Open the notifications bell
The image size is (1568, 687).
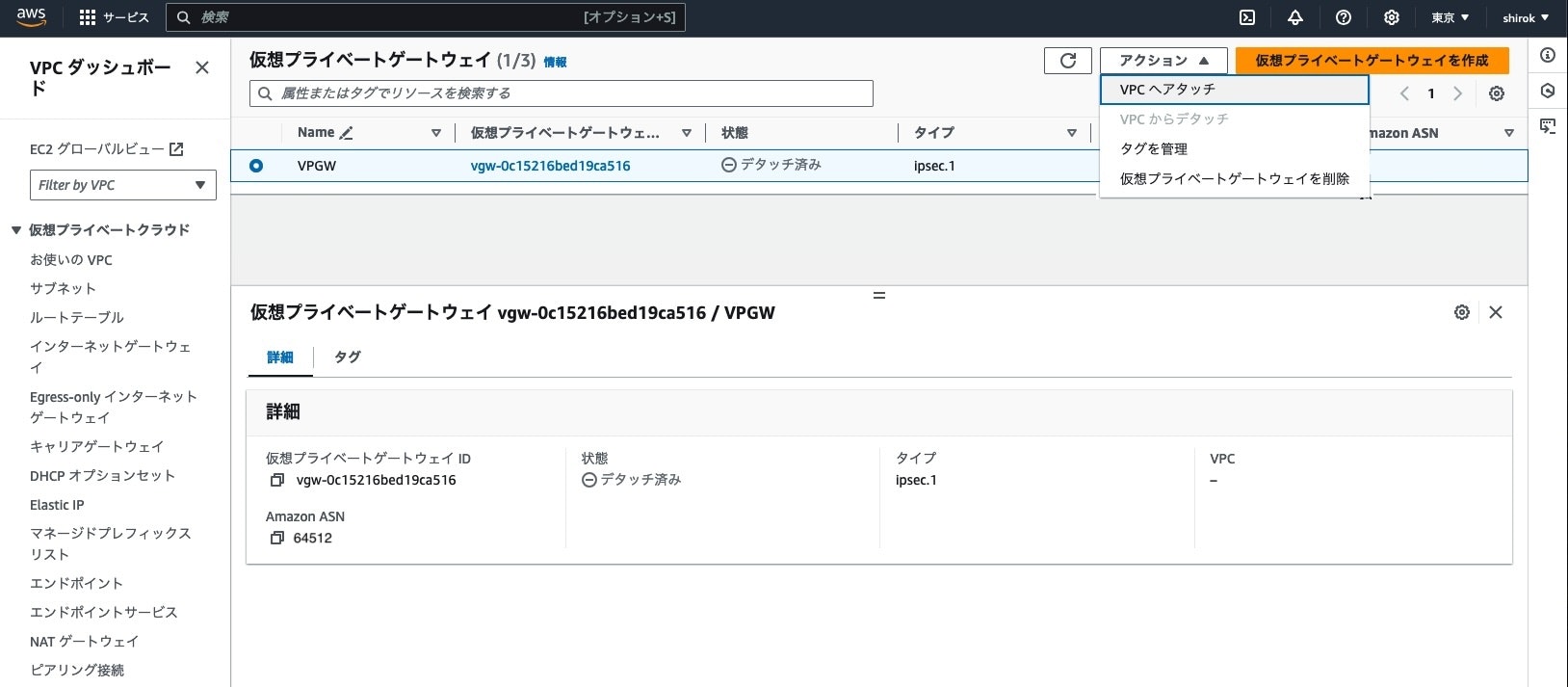click(x=1295, y=17)
